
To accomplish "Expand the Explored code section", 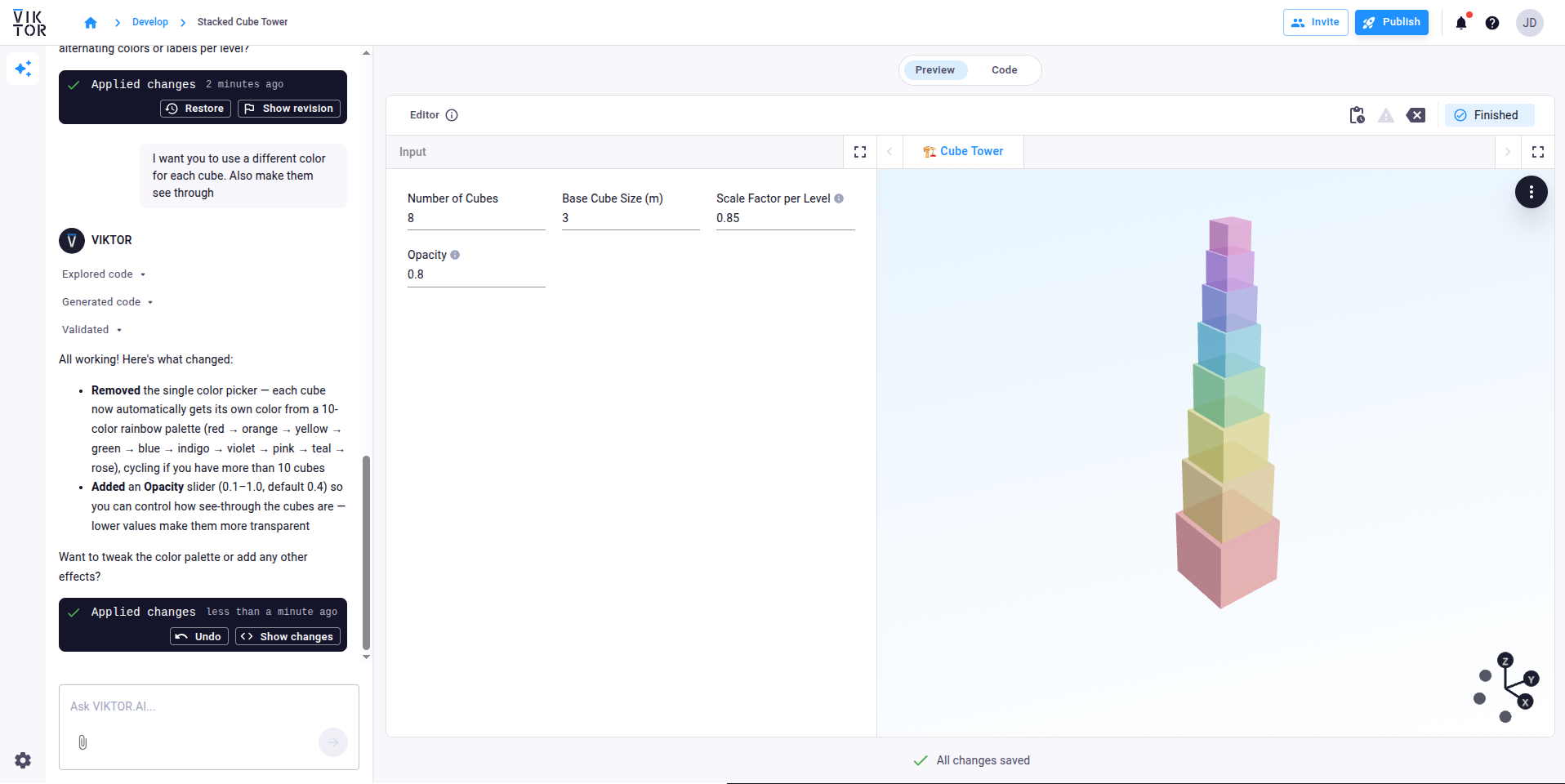I will click(x=104, y=274).
